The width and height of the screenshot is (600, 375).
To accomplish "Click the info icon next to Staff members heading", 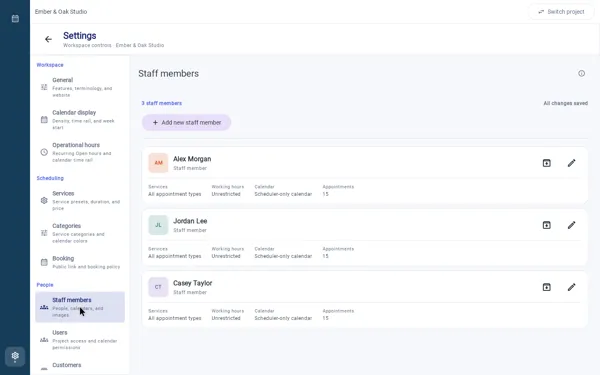I will (581, 73).
